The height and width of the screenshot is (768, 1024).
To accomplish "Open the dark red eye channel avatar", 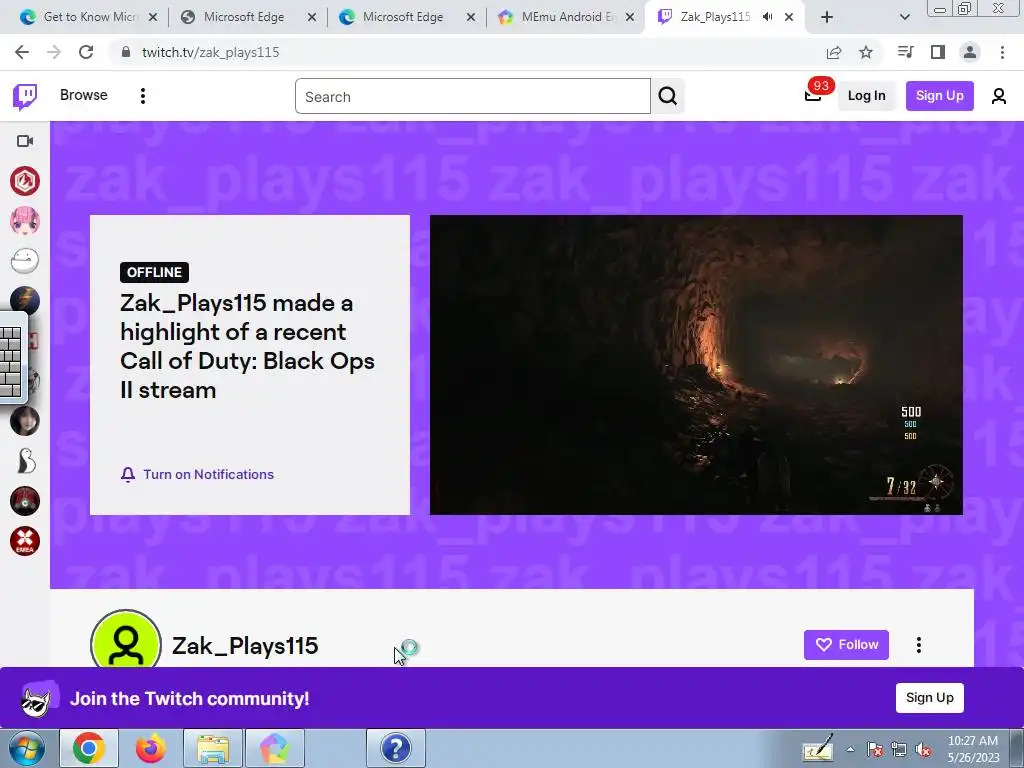I will [25, 501].
